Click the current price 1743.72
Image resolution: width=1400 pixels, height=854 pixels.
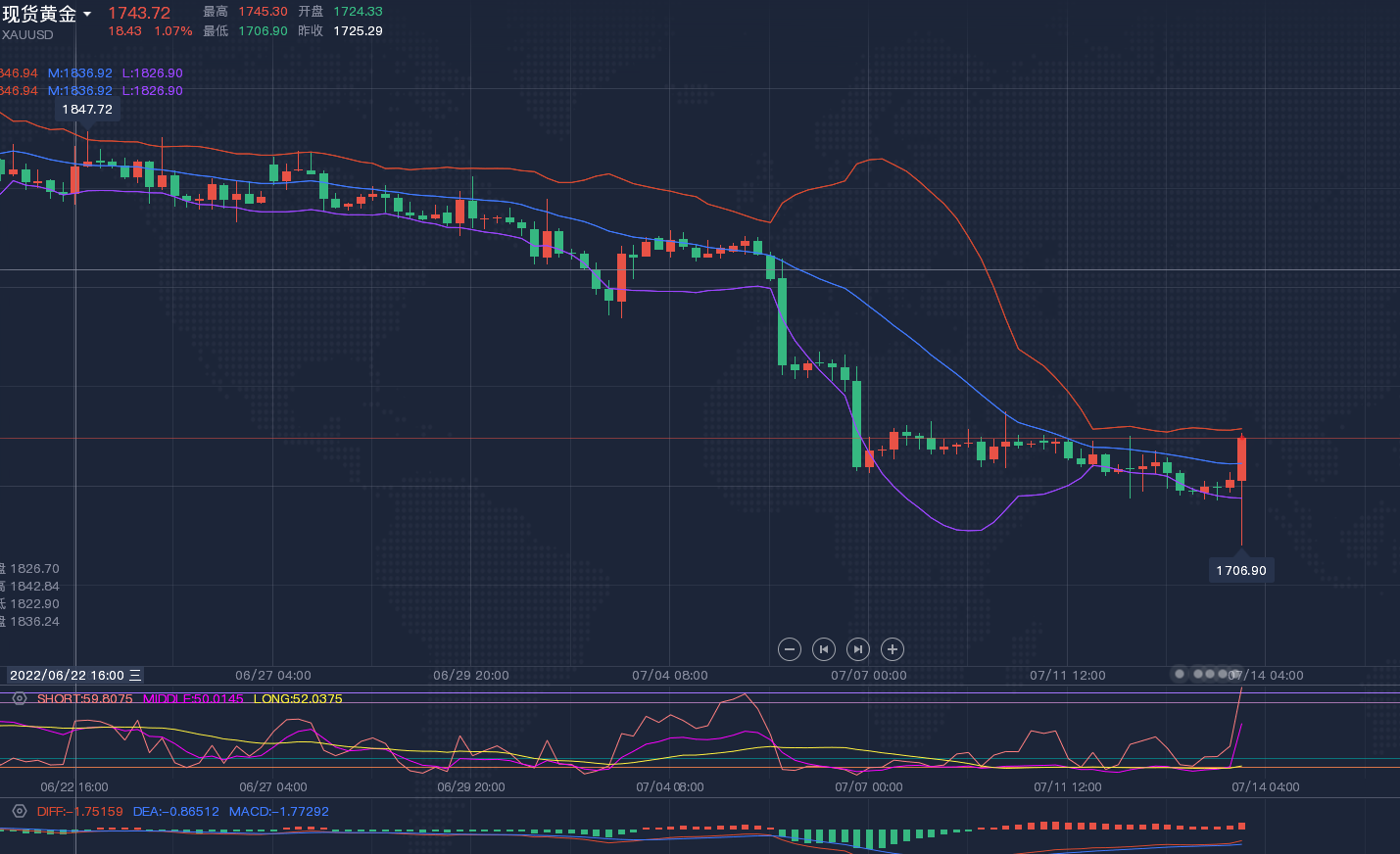(x=139, y=13)
